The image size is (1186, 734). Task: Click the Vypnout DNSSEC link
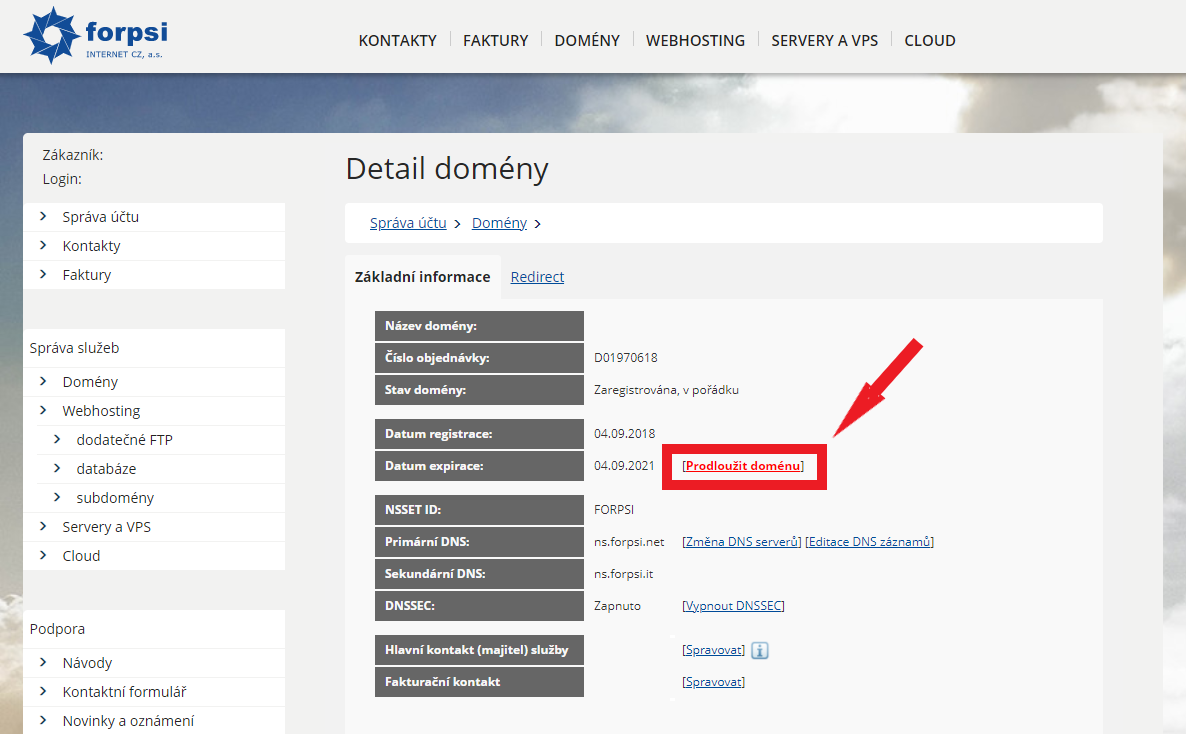733,606
